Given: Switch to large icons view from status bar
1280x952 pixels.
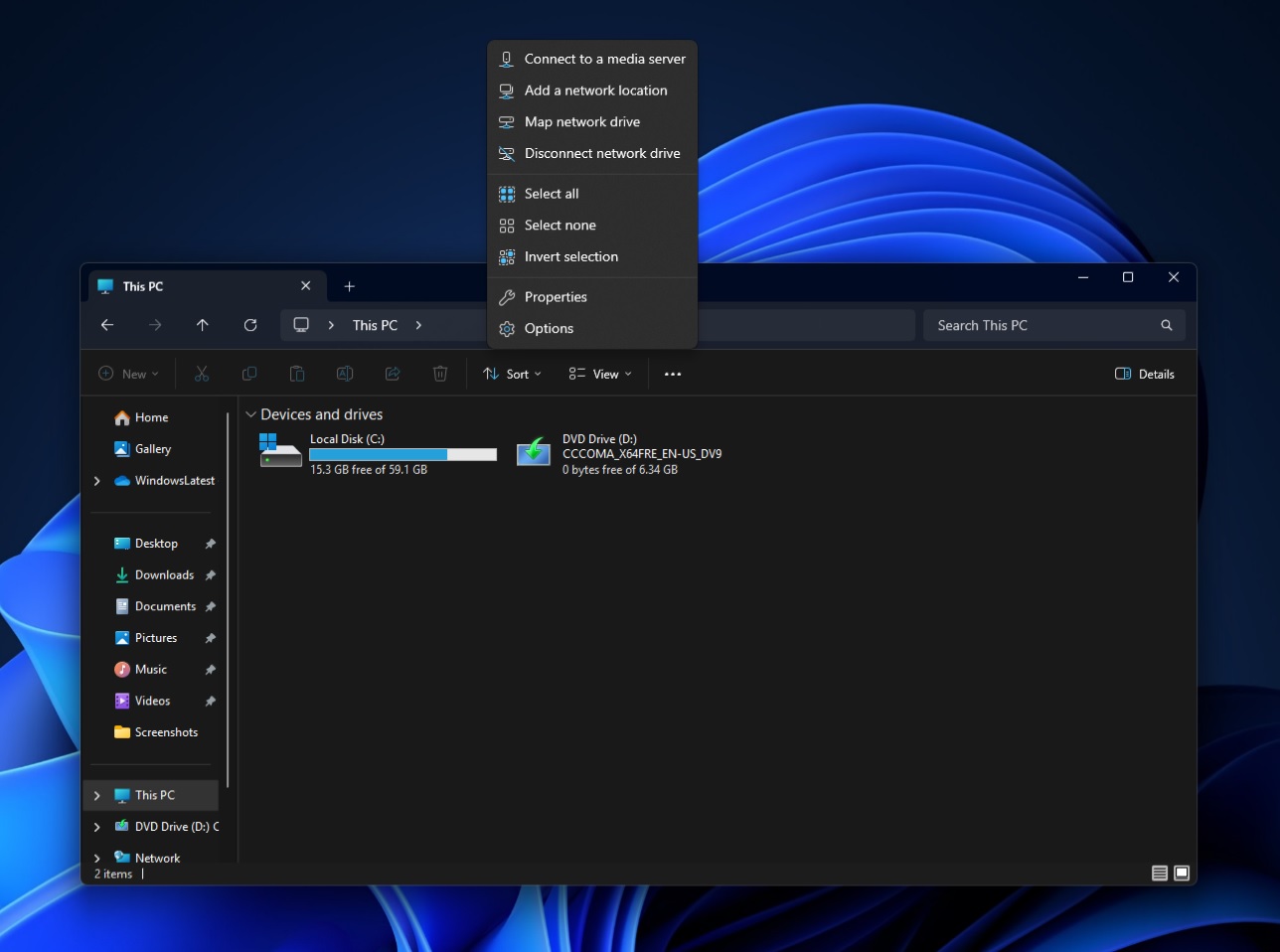Looking at the screenshot, I should (1182, 873).
